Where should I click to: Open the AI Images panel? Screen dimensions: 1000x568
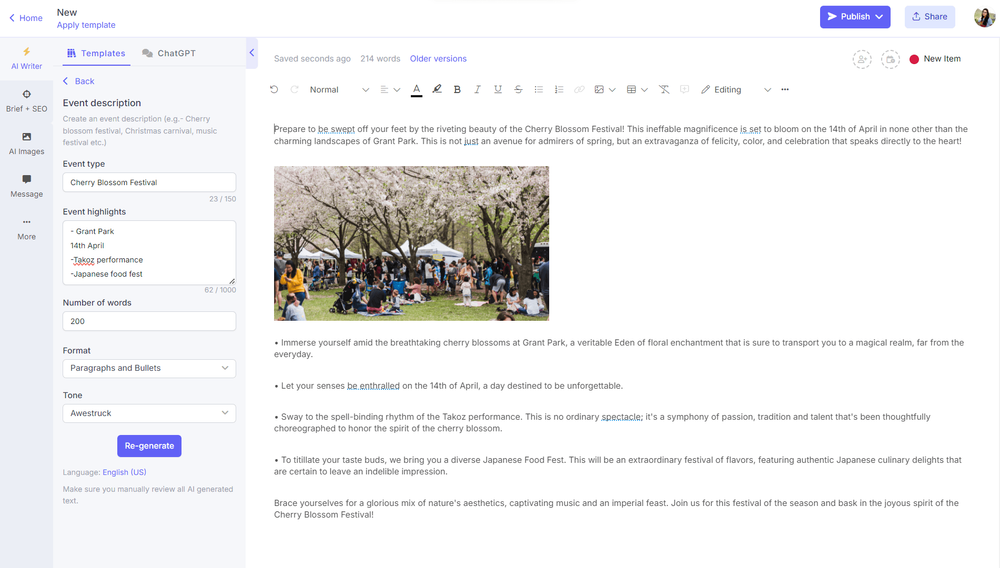[x=26, y=143]
